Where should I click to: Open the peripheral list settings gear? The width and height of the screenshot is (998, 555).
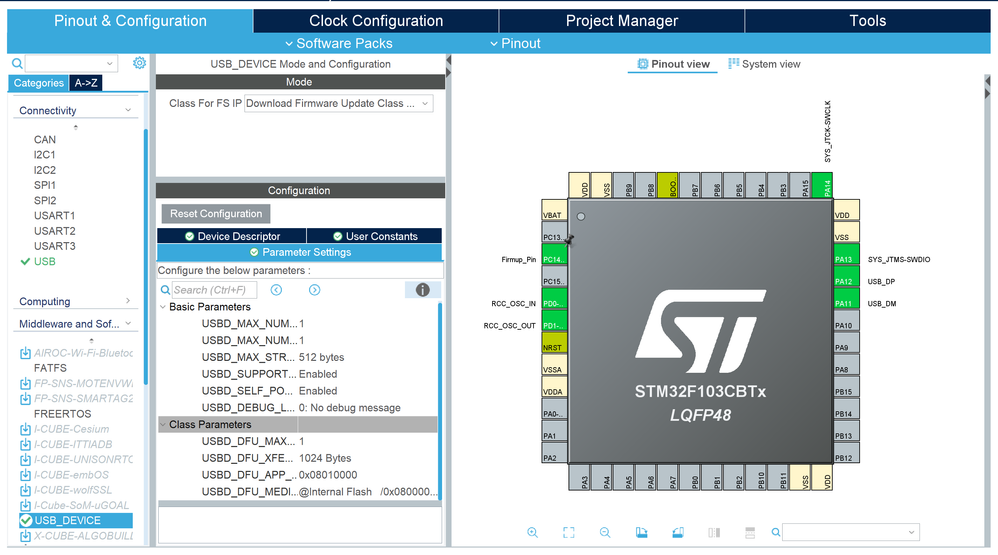coord(139,63)
